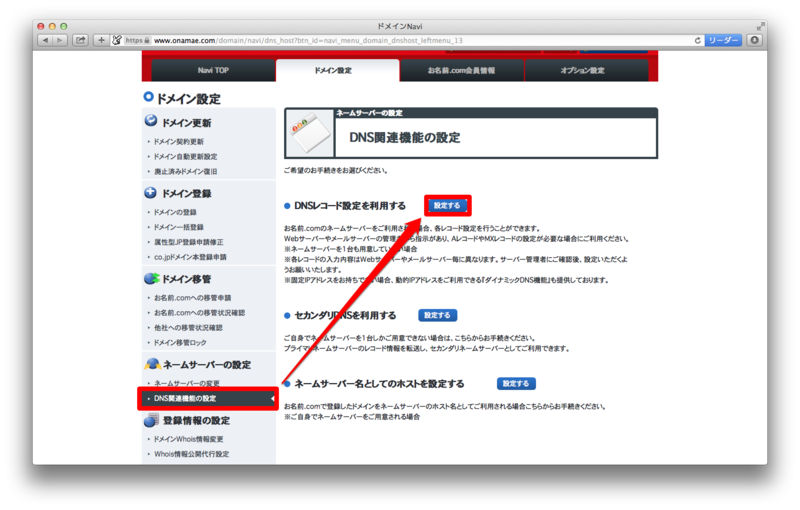Reload the page with the refresh icon
This screenshot has width=800, height=510.
[x=697, y=40]
